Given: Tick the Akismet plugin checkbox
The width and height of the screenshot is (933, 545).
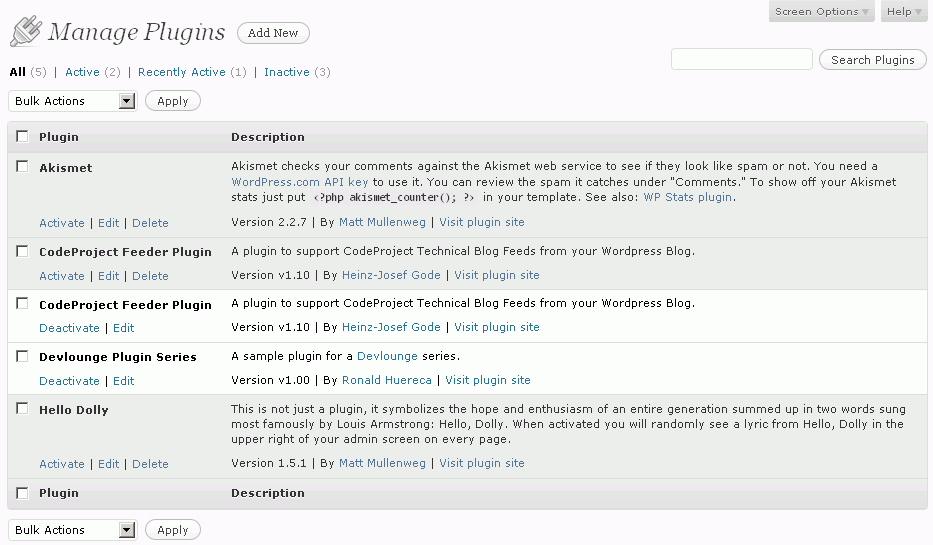Looking at the screenshot, I should click(x=23, y=167).
